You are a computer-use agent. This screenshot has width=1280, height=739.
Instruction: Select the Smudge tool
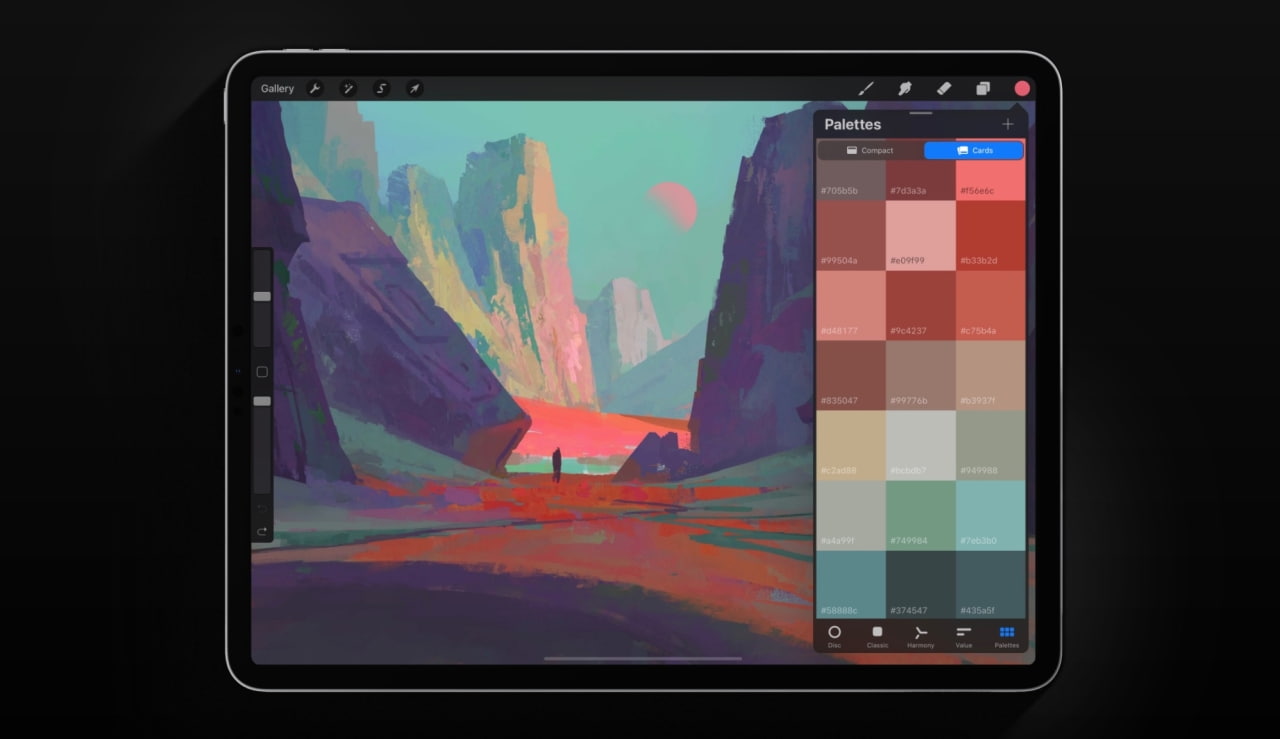[x=904, y=88]
